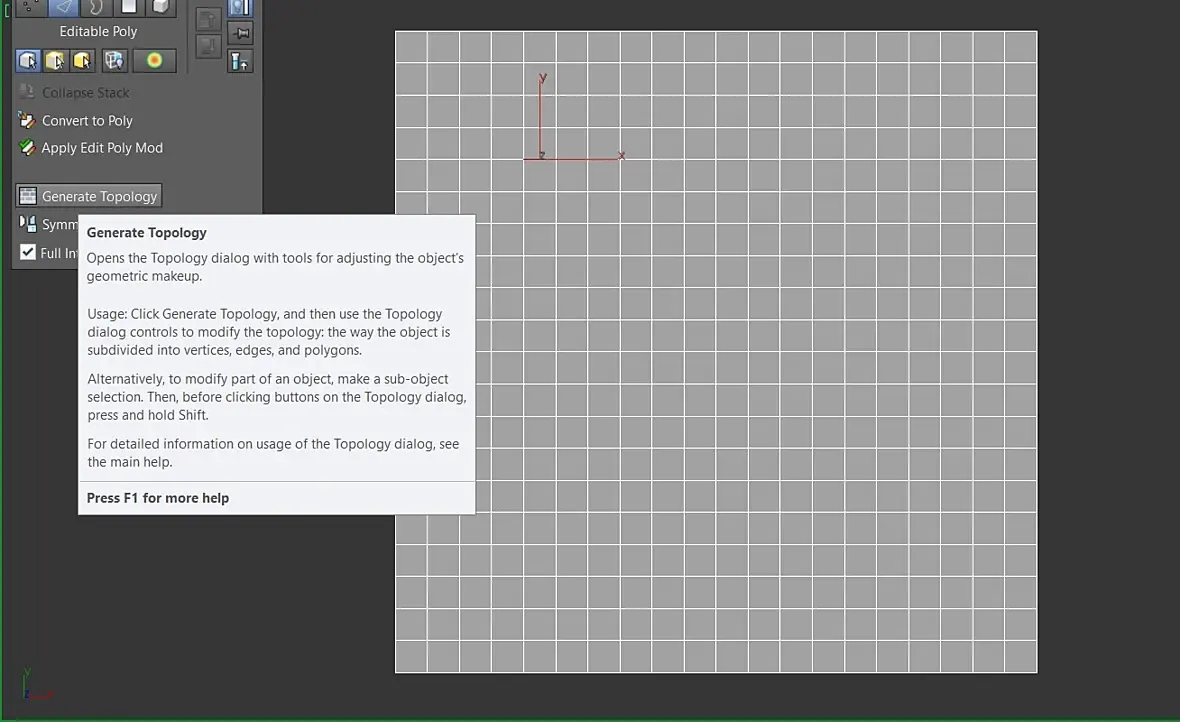Click Convert to Poly
The width and height of the screenshot is (1180, 722).
(x=75, y=120)
